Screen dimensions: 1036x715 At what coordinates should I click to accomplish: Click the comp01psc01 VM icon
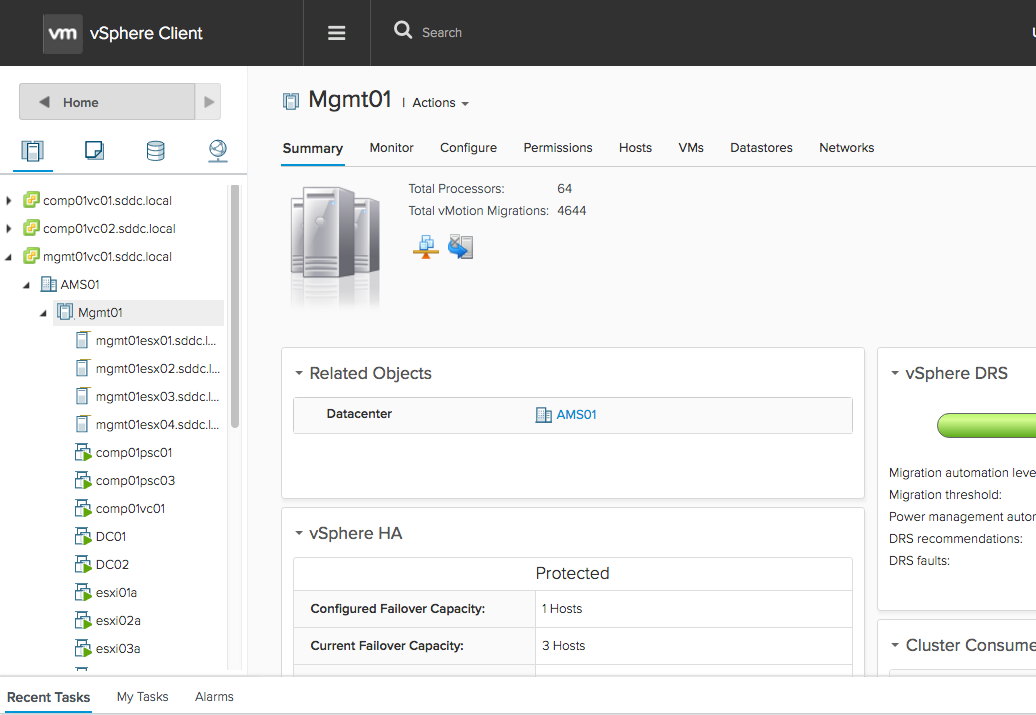click(83, 453)
